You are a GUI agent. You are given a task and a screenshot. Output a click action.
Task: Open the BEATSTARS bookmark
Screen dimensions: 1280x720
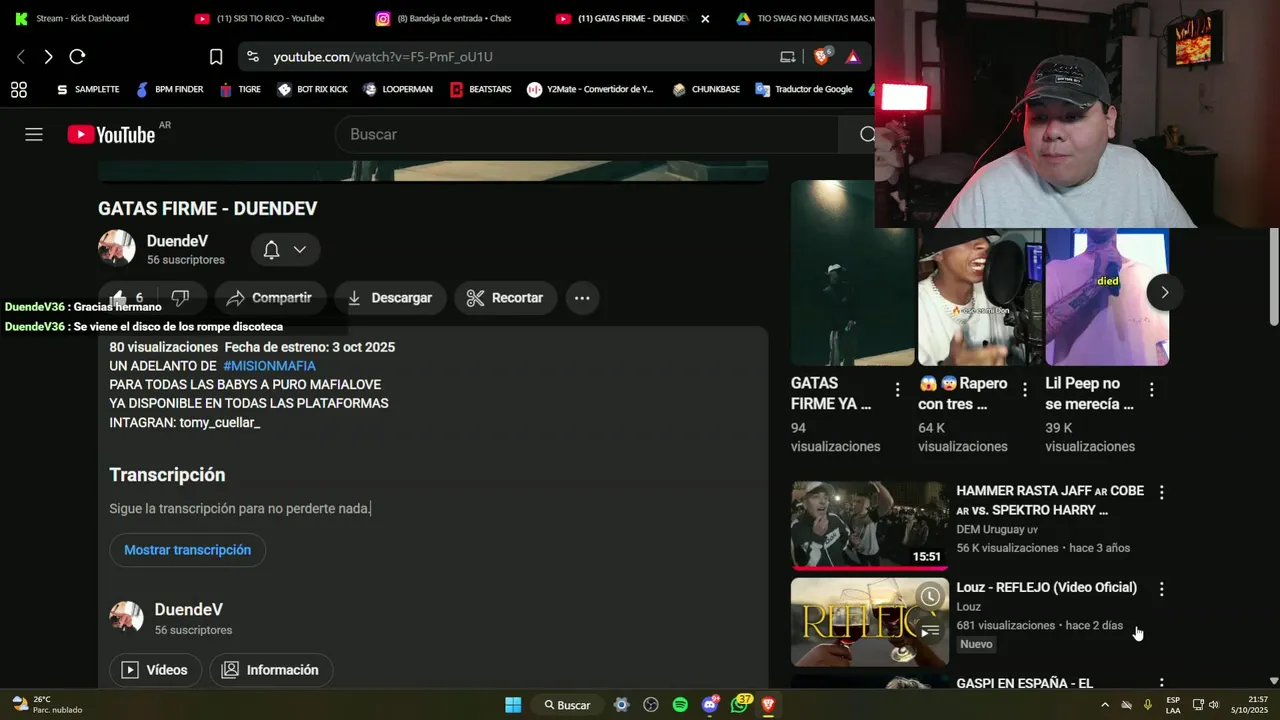[x=480, y=89]
